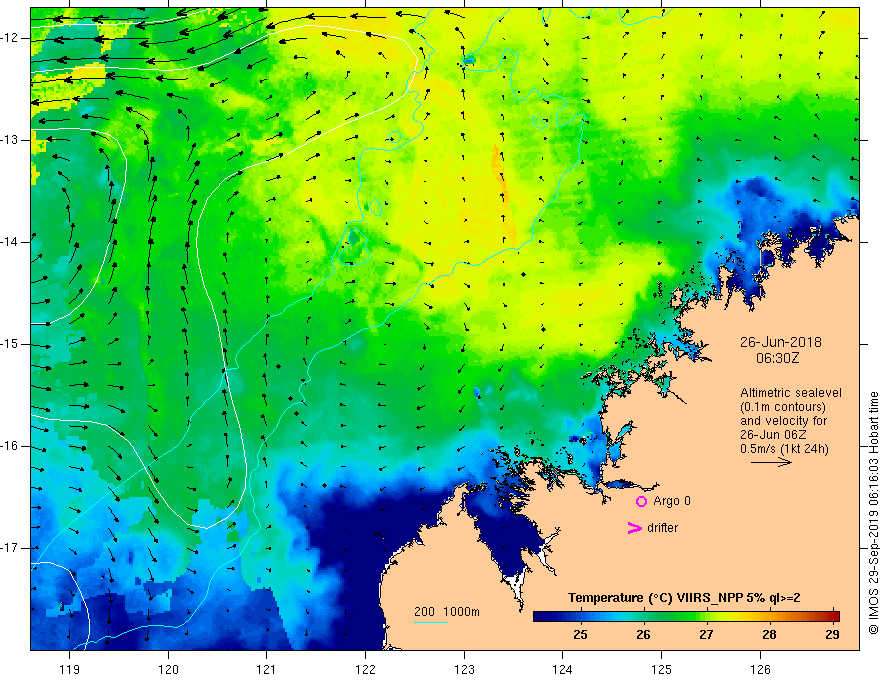Screen dimensions: 880x680
Task: Click the '0.5m/s (1kt 24h)' scale text
Action: [784, 449]
